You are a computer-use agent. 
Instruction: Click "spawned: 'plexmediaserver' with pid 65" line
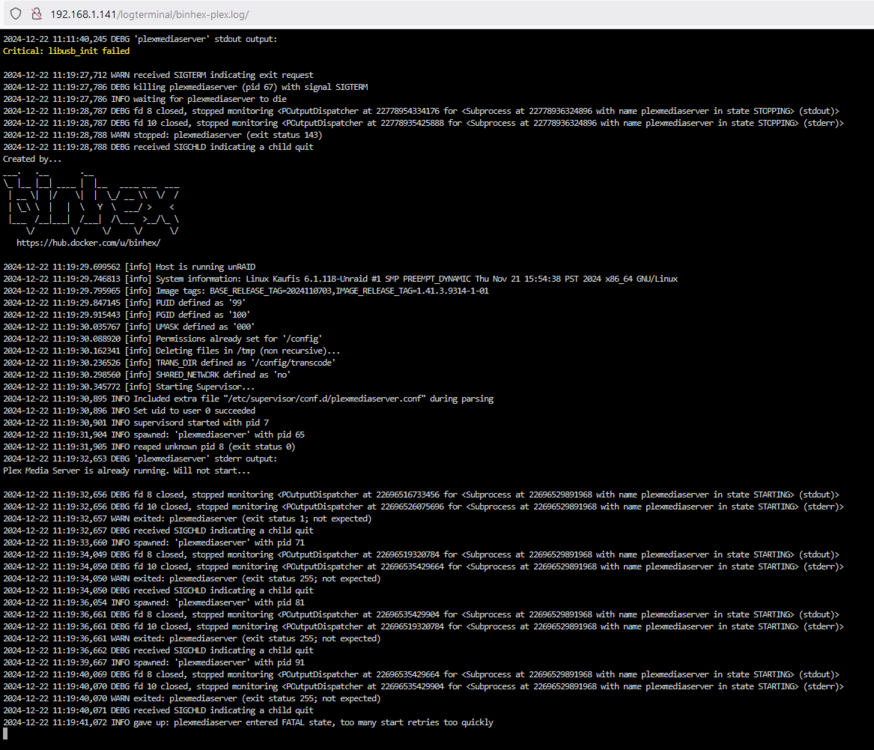154,435
